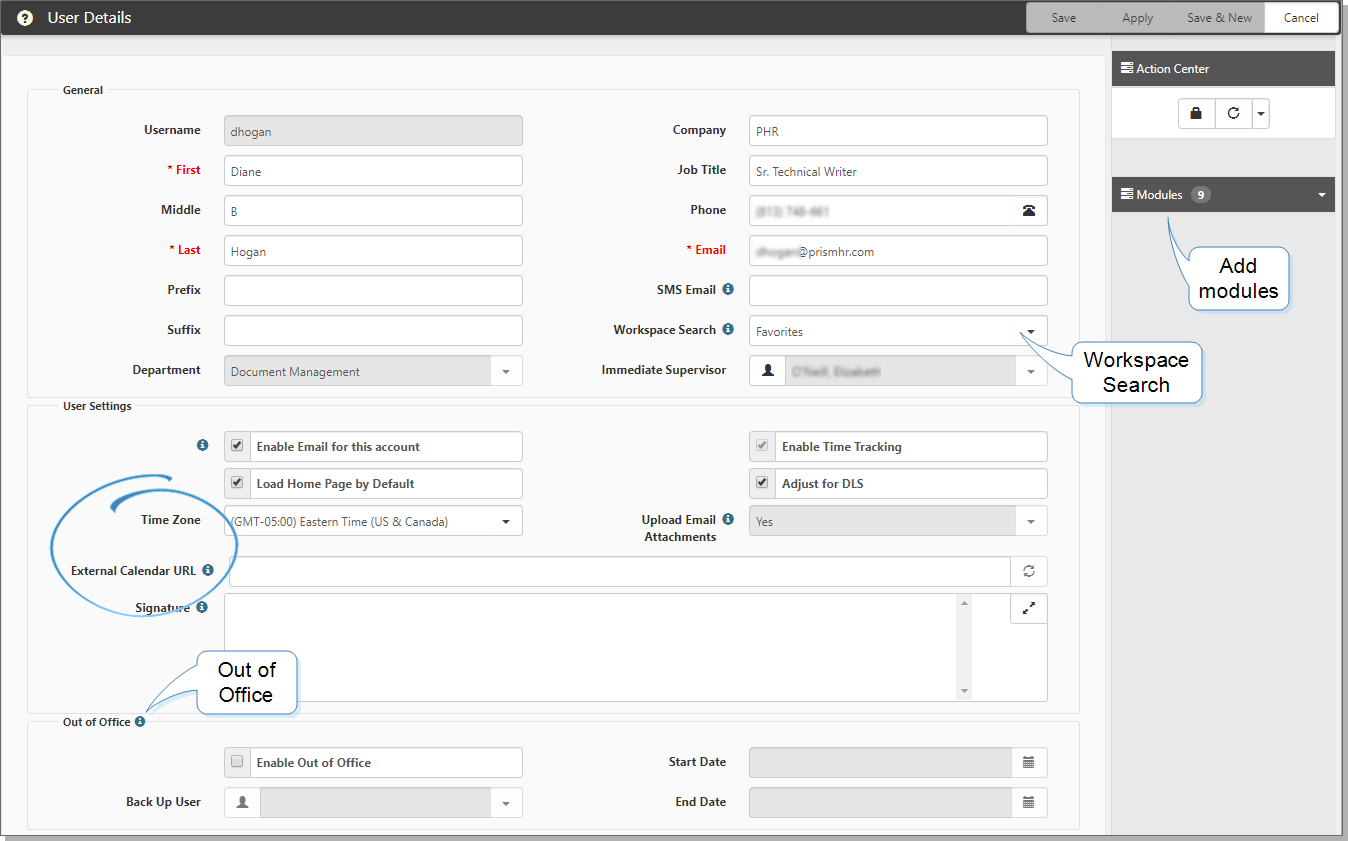Open the Action Center dropdown arrow
1348x841 pixels.
1260,114
